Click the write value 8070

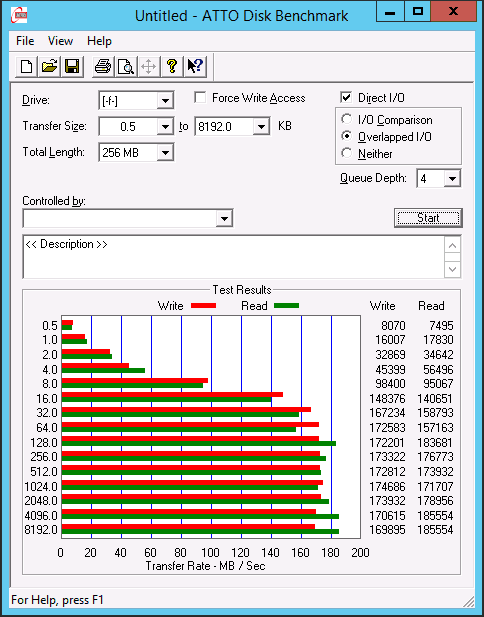(393, 325)
